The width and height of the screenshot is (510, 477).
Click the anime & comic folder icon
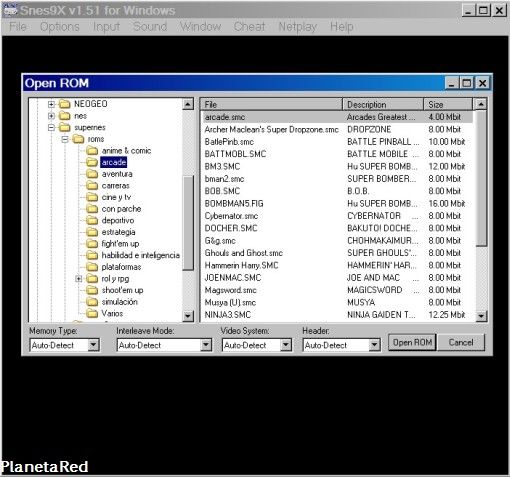92,151
